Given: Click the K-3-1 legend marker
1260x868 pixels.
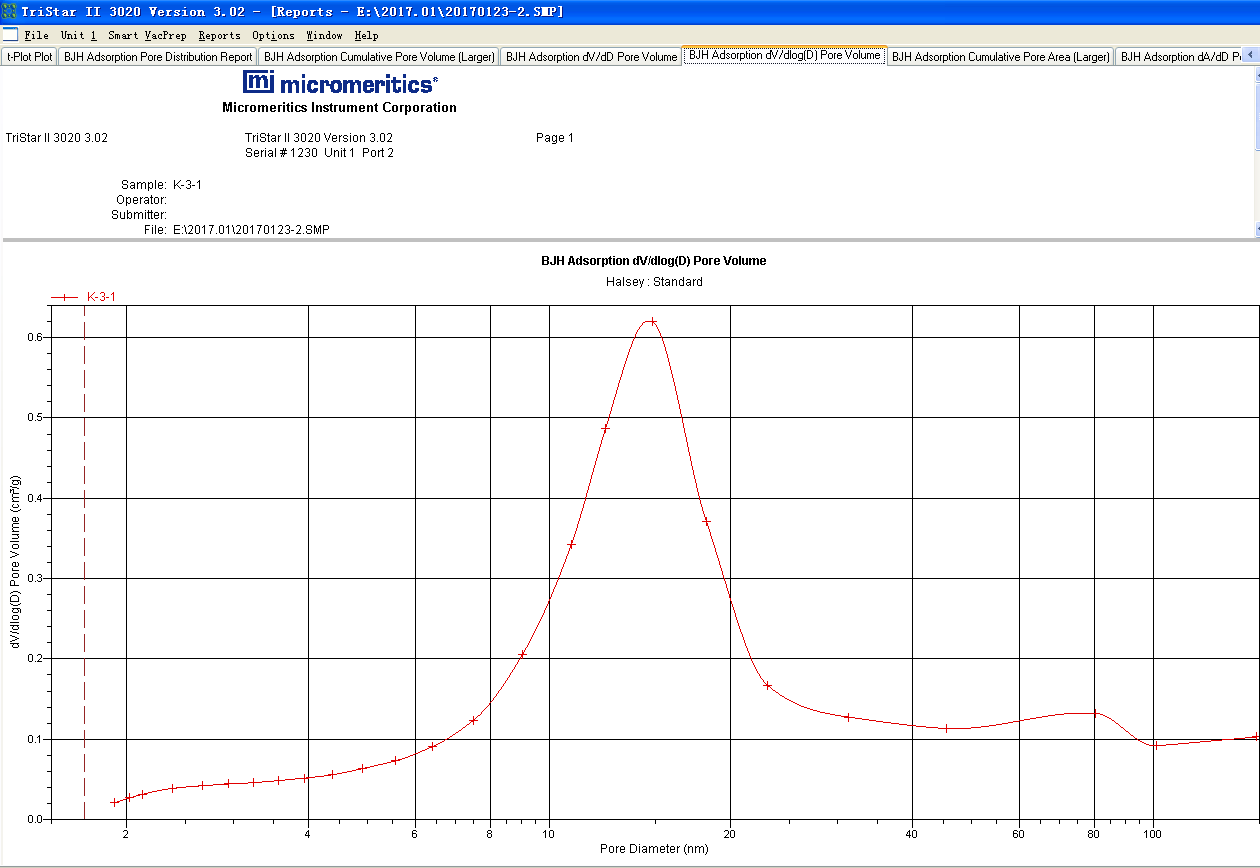Looking at the screenshot, I should [65, 297].
